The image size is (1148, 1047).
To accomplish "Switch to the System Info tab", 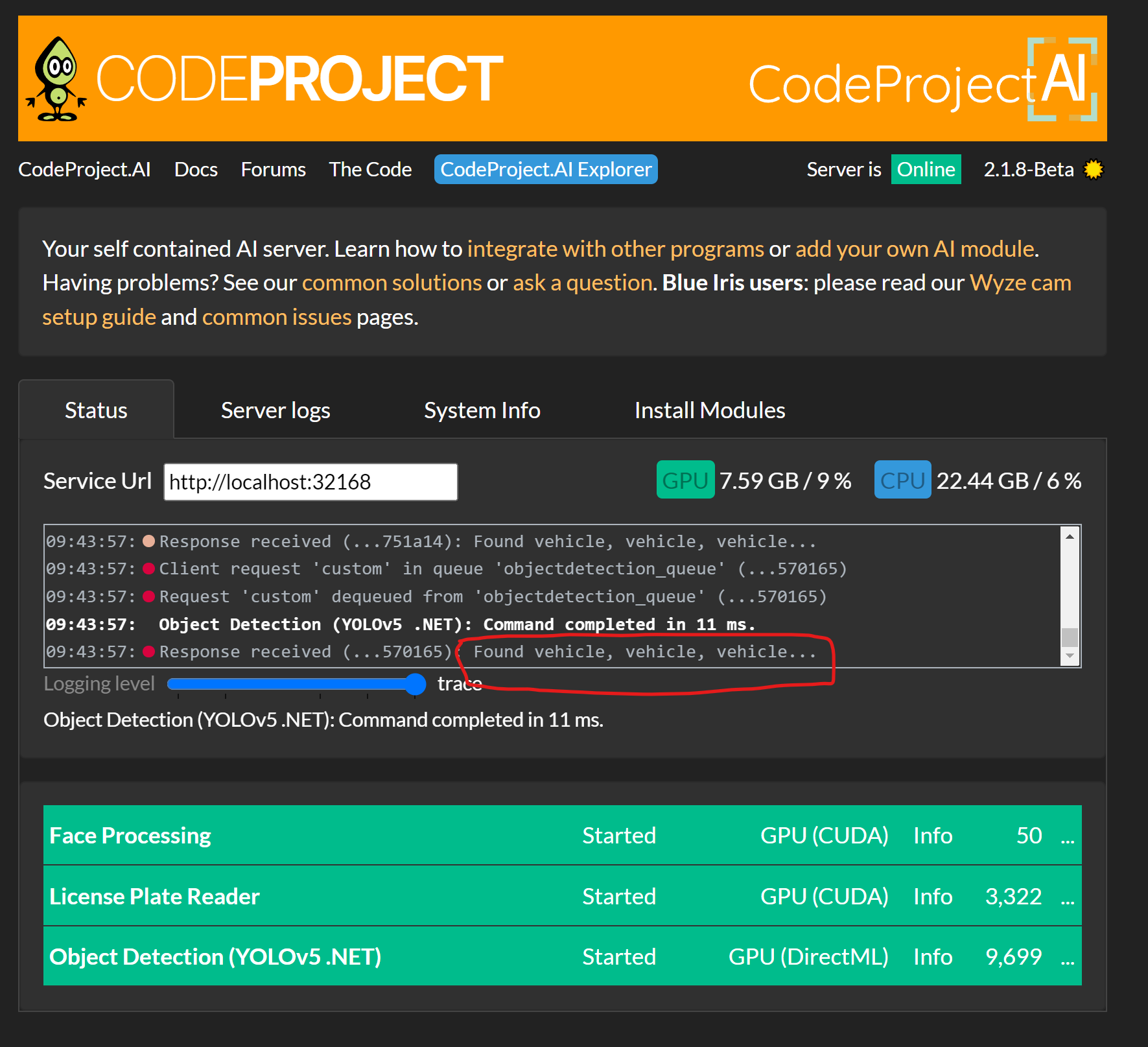I will (x=482, y=410).
